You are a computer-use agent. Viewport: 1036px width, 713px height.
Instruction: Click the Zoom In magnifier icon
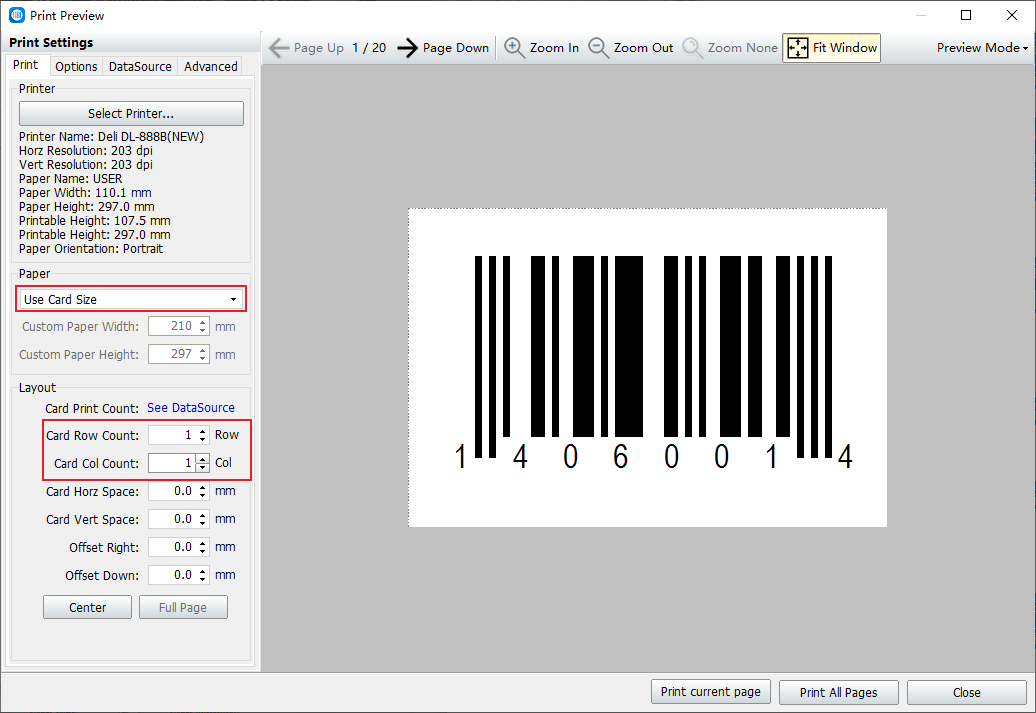point(514,48)
